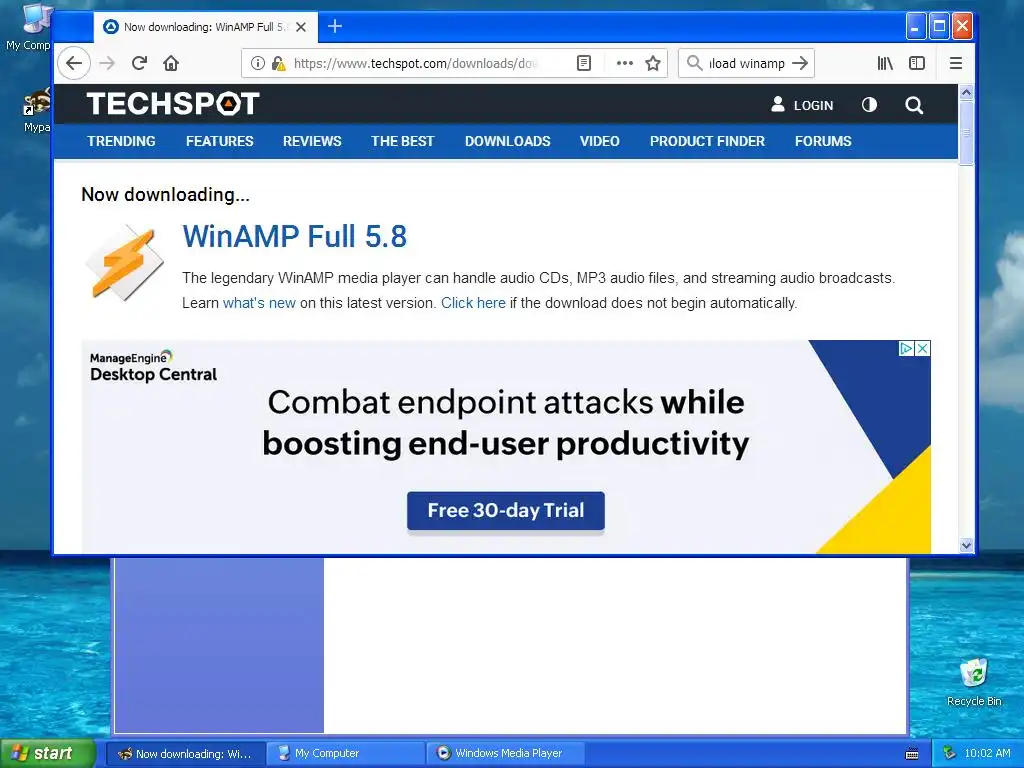Visit the FORUMS section
The height and width of the screenshot is (768, 1024).
click(823, 141)
